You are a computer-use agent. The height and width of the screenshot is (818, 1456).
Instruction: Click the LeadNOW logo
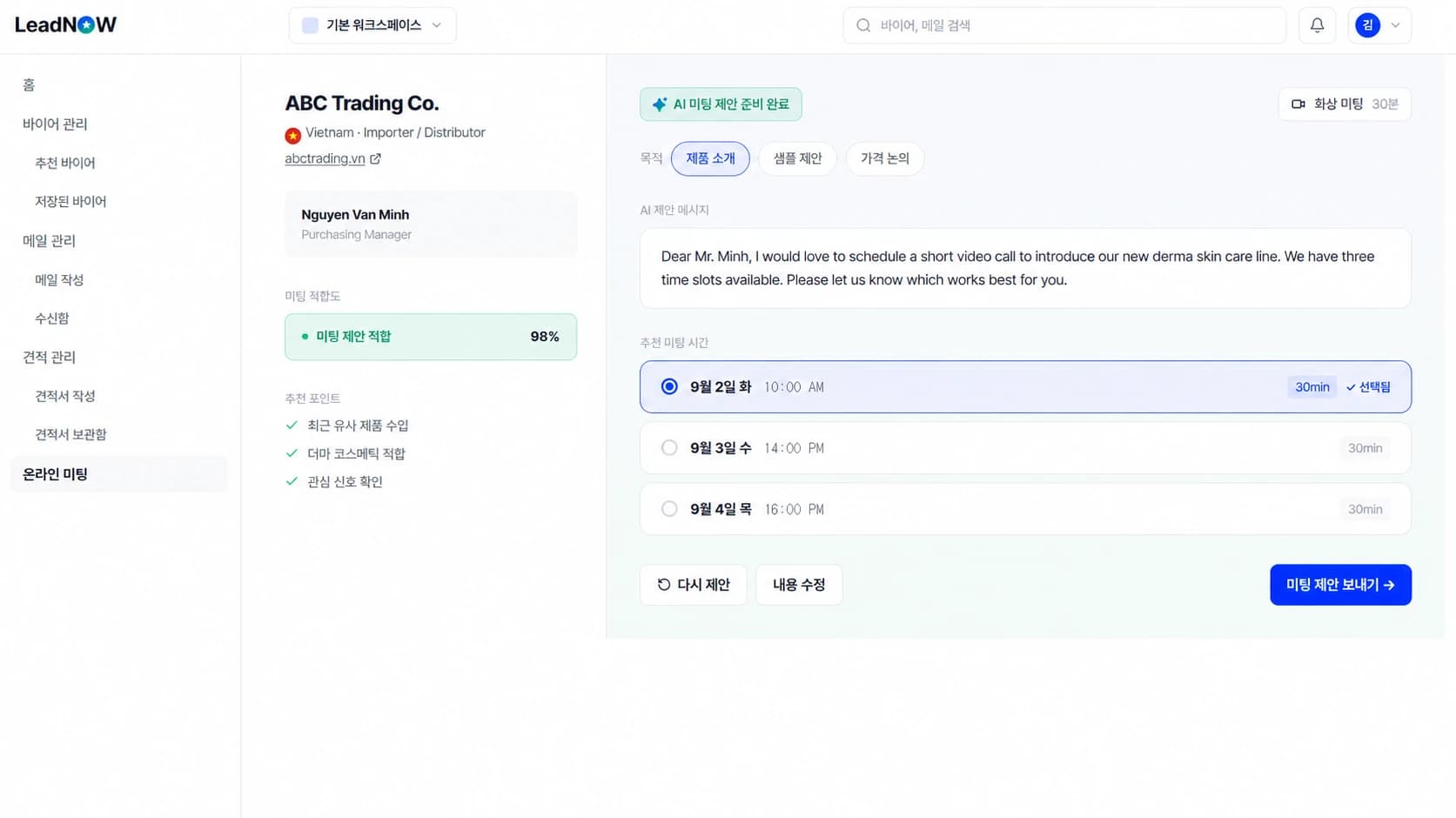[x=65, y=24]
